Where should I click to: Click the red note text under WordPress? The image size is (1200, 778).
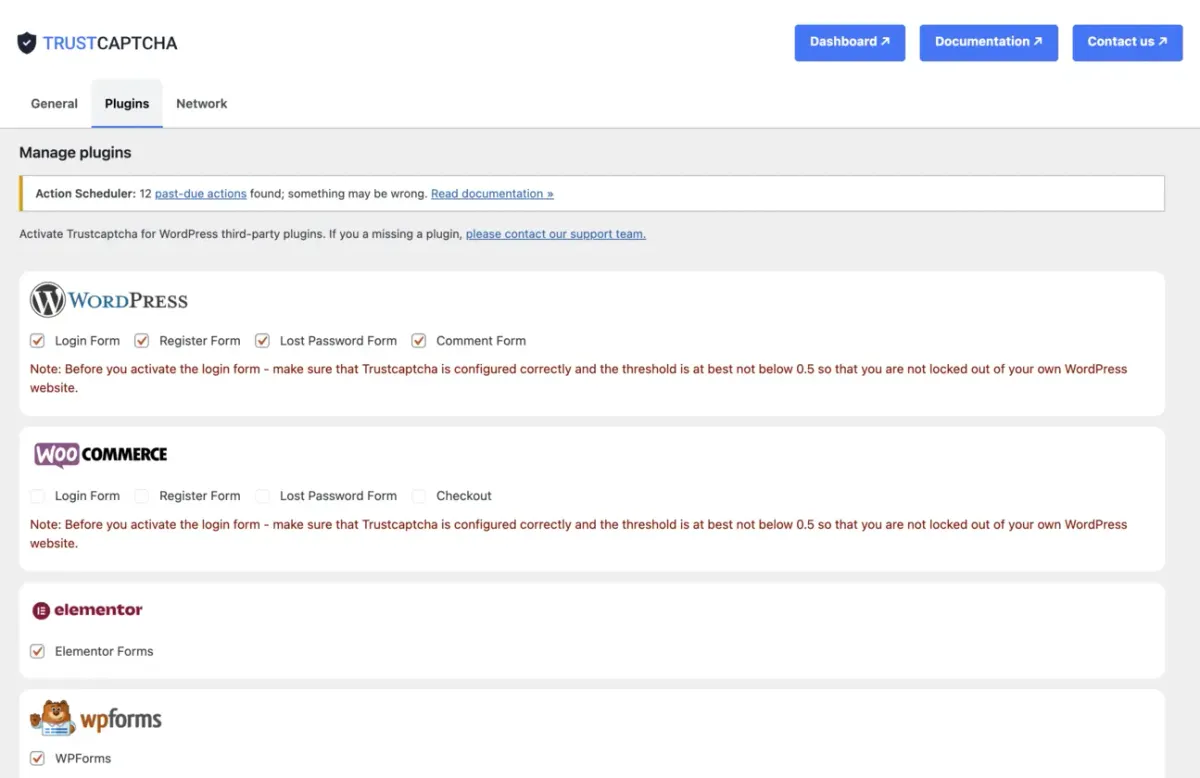pyautogui.click(x=578, y=378)
